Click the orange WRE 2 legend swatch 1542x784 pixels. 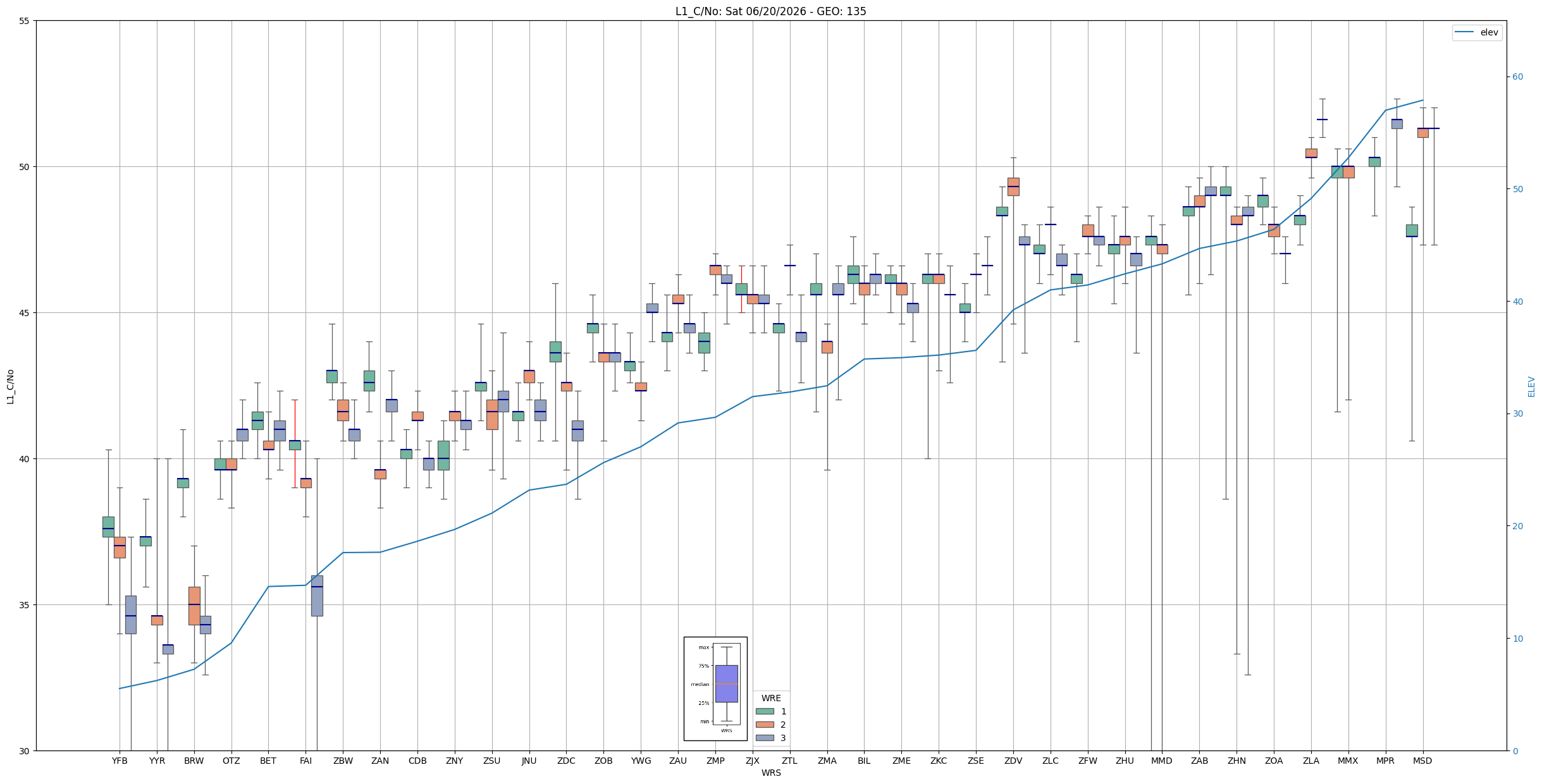pos(765,725)
